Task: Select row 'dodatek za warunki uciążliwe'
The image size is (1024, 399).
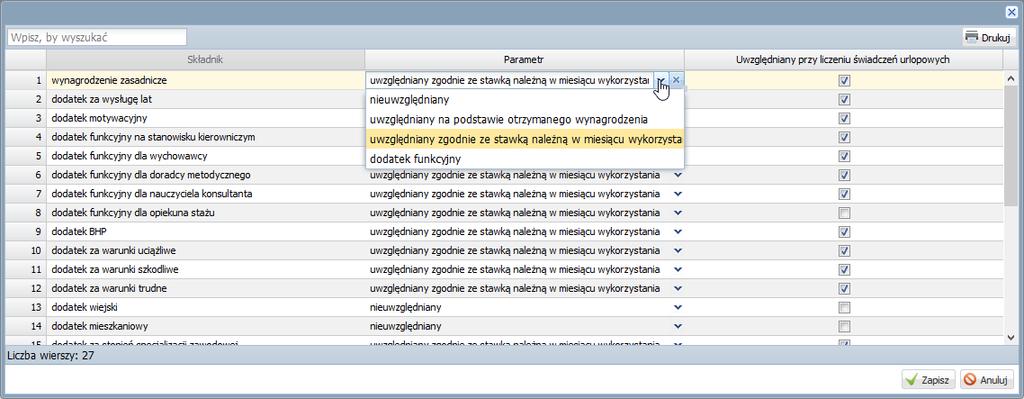Action: pyautogui.click(x=505, y=251)
